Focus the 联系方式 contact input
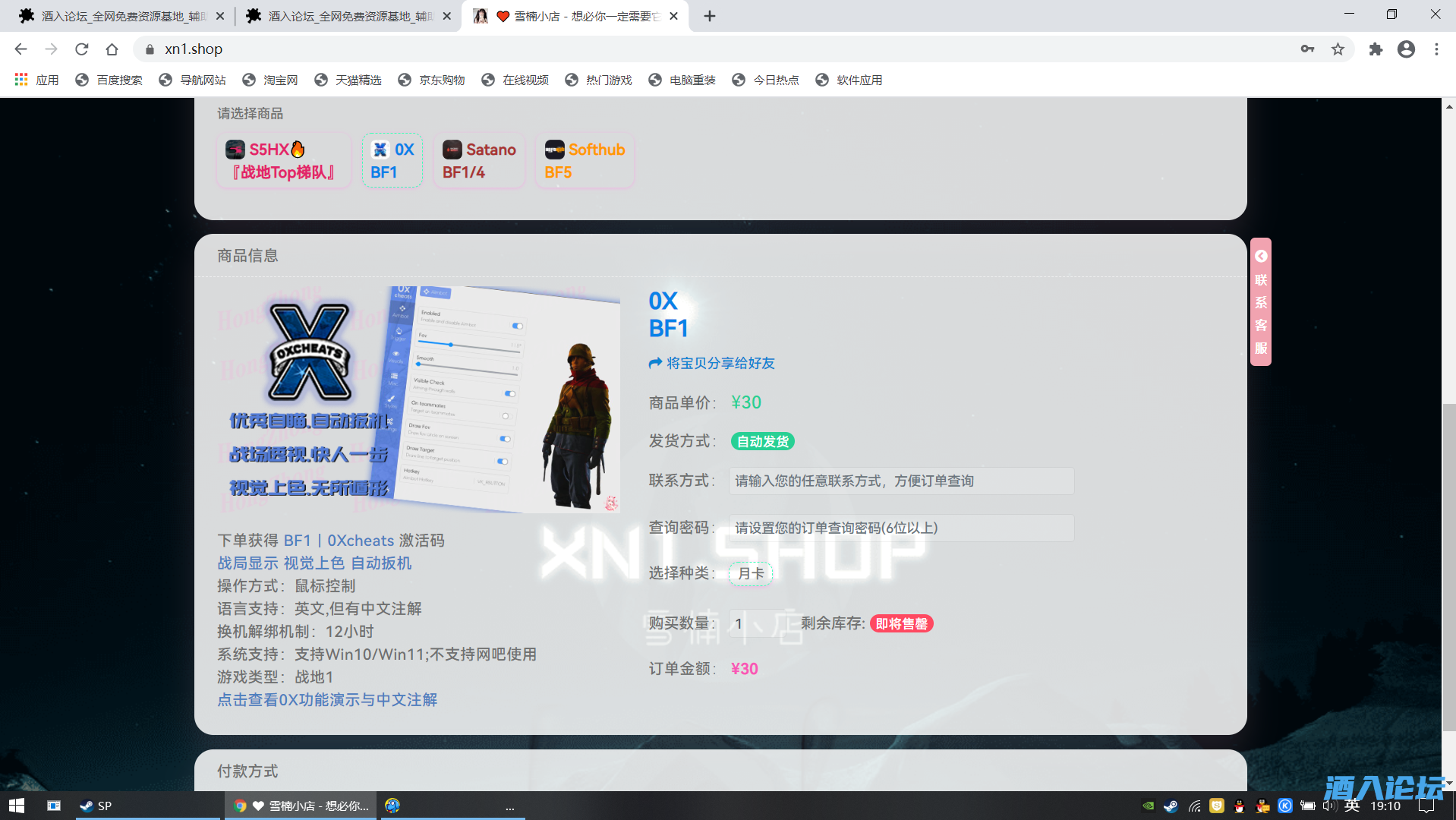Viewport: 1456px width, 820px height. [x=901, y=481]
